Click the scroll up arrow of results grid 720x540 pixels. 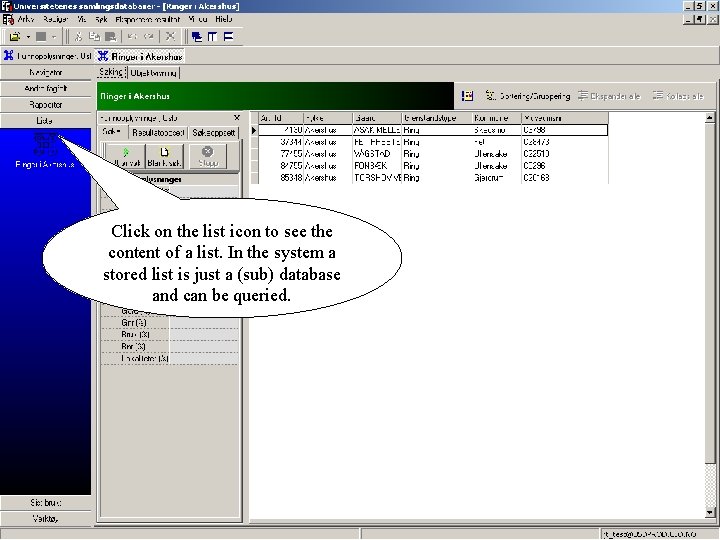[x=709, y=118]
